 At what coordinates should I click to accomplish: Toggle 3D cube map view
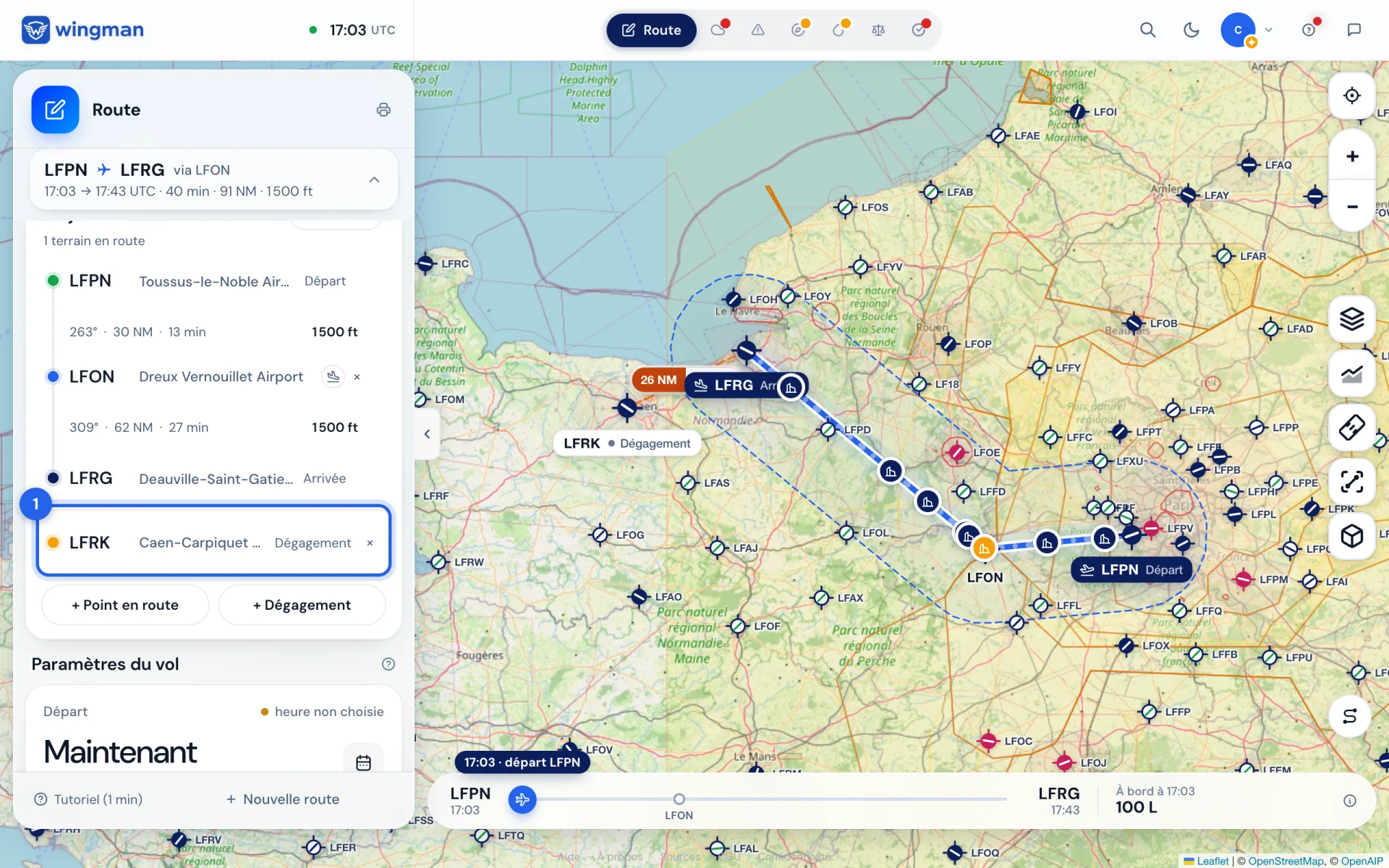click(x=1351, y=536)
